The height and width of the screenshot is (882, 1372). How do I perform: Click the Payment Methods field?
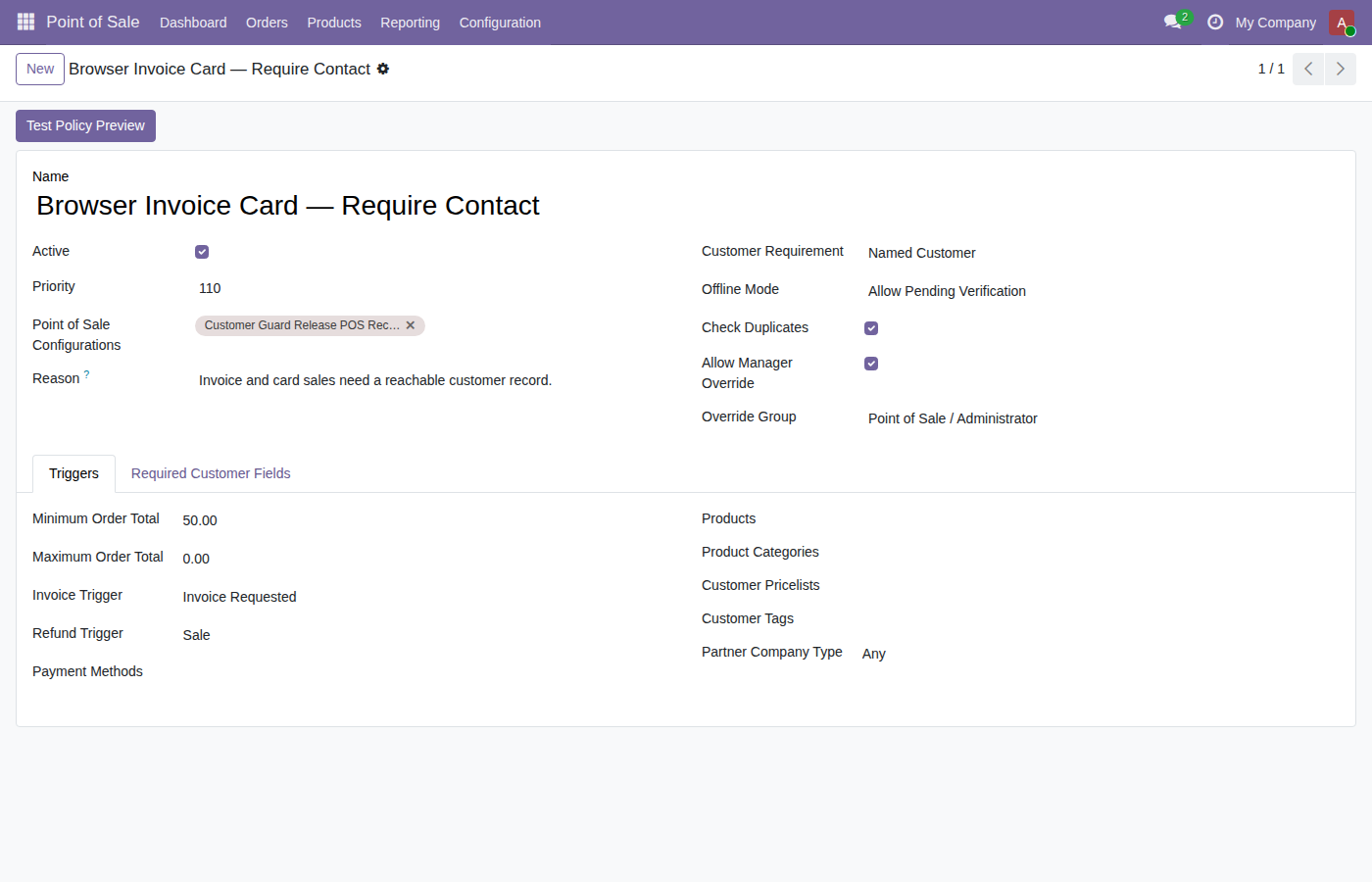click(x=426, y=672)
